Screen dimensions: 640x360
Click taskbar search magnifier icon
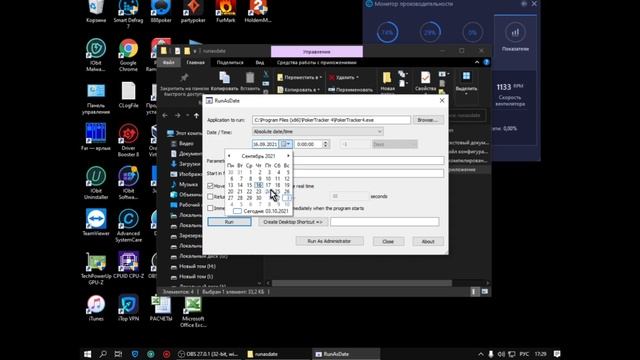click(103, 354)
